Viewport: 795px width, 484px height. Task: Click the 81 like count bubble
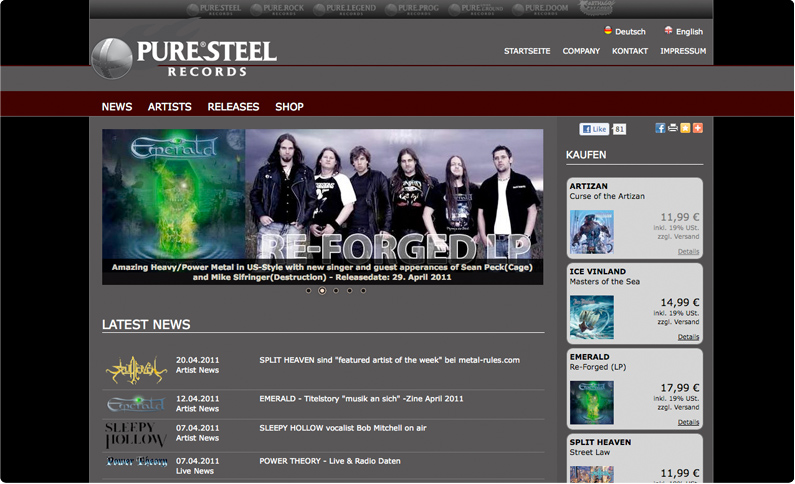pyautogui.click(x=619, y=129)
